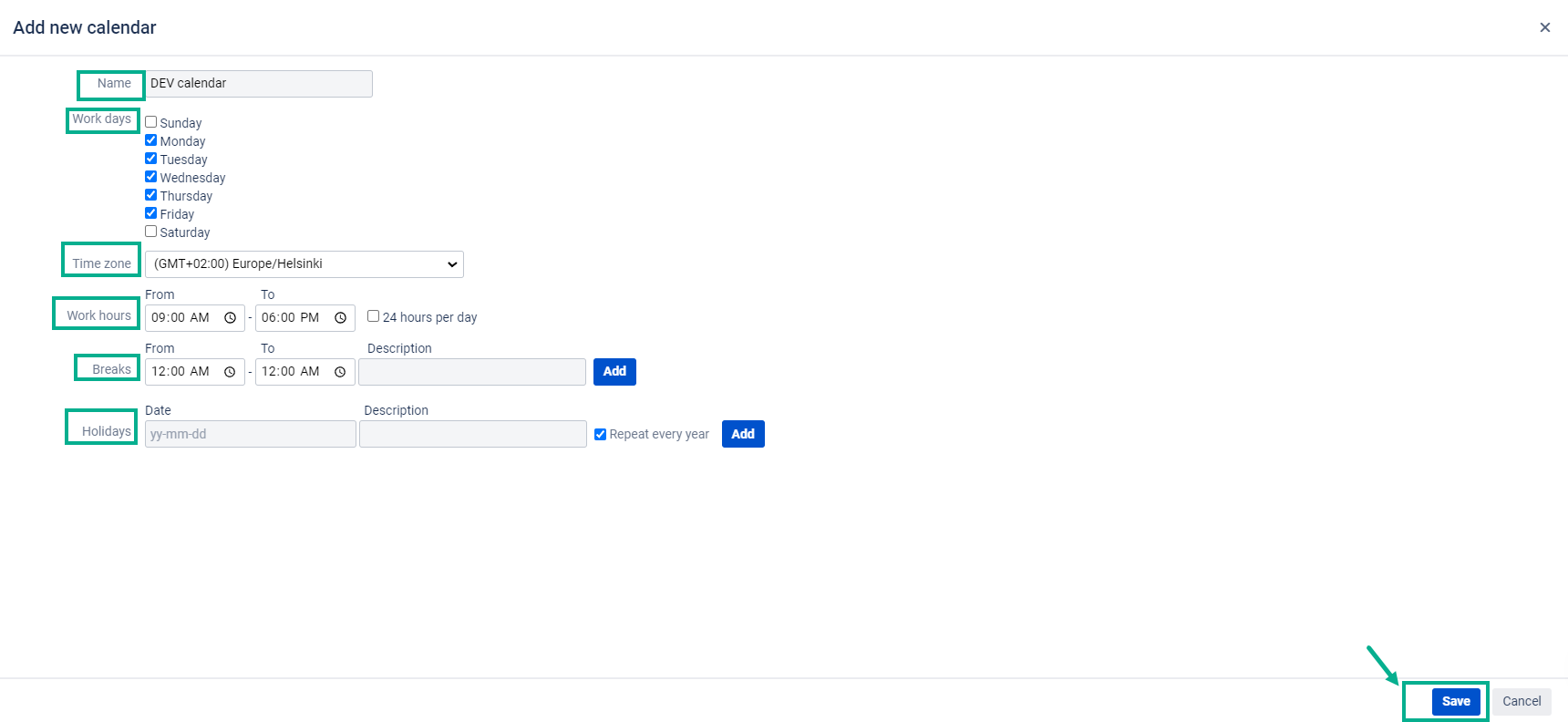Add the break entry
The width and height of the screenshot is (1568, 722).
click(614, 372)
